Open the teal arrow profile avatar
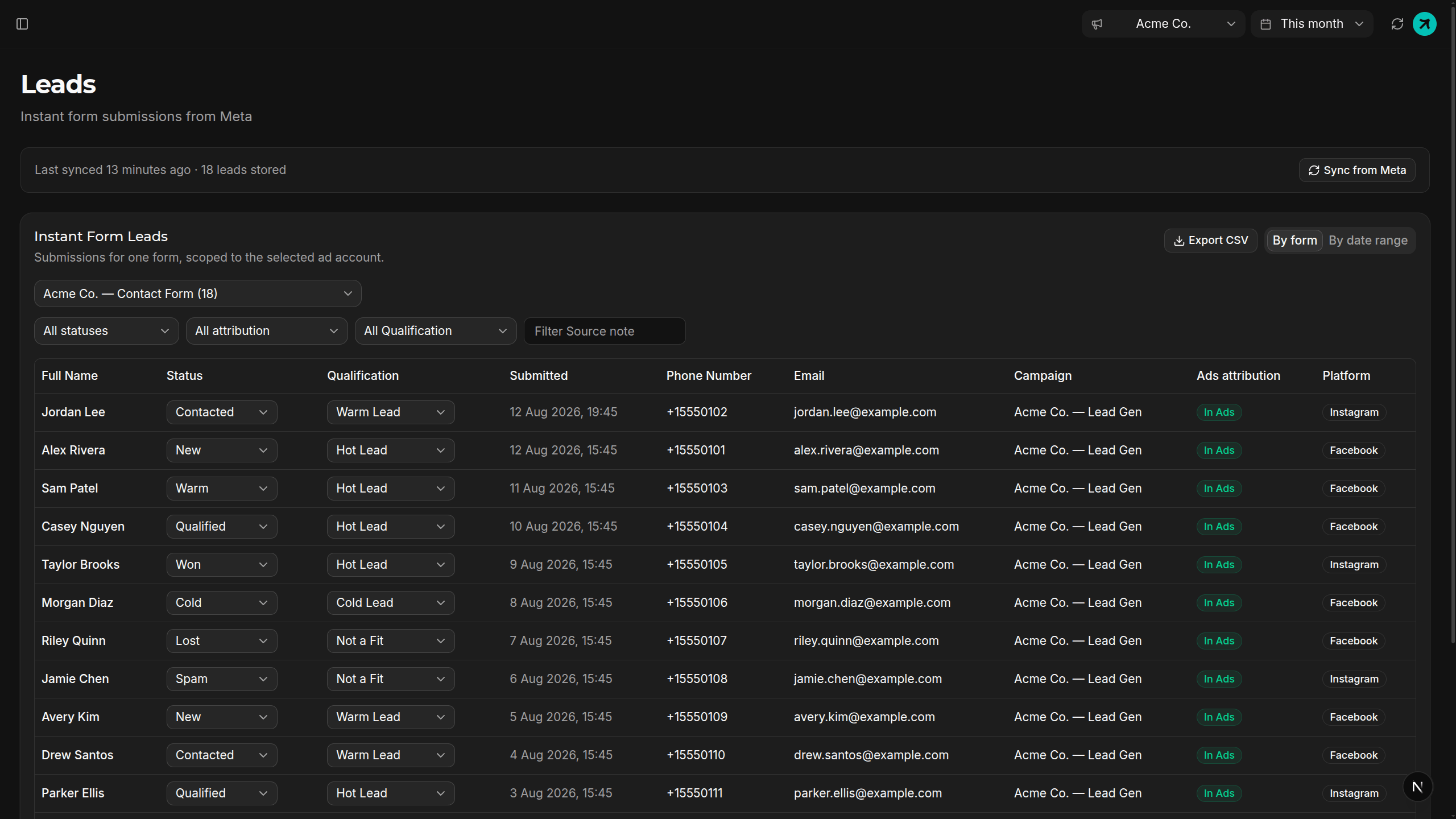This screenshot has height=819, width=1456. [x=1425, y=24]
